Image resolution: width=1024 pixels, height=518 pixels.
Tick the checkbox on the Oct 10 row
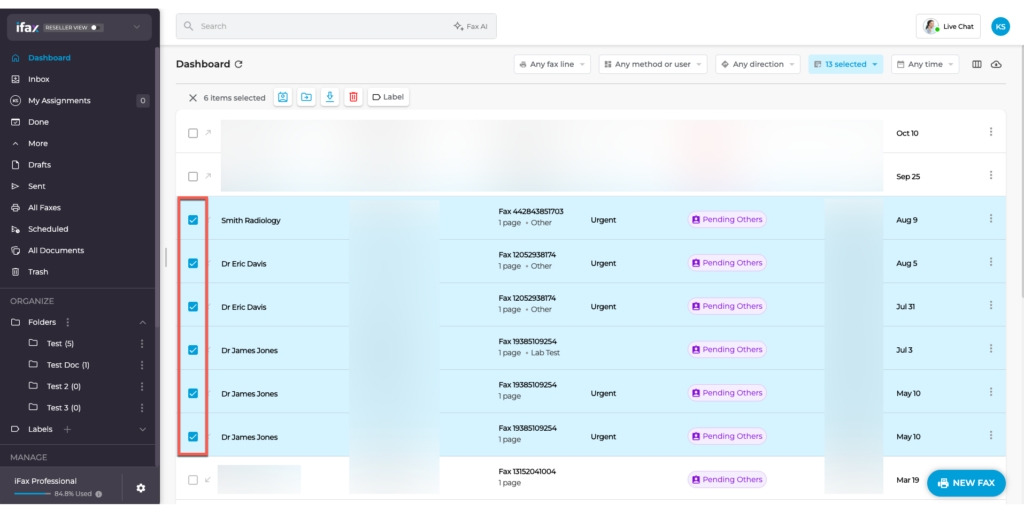(193, 133)
